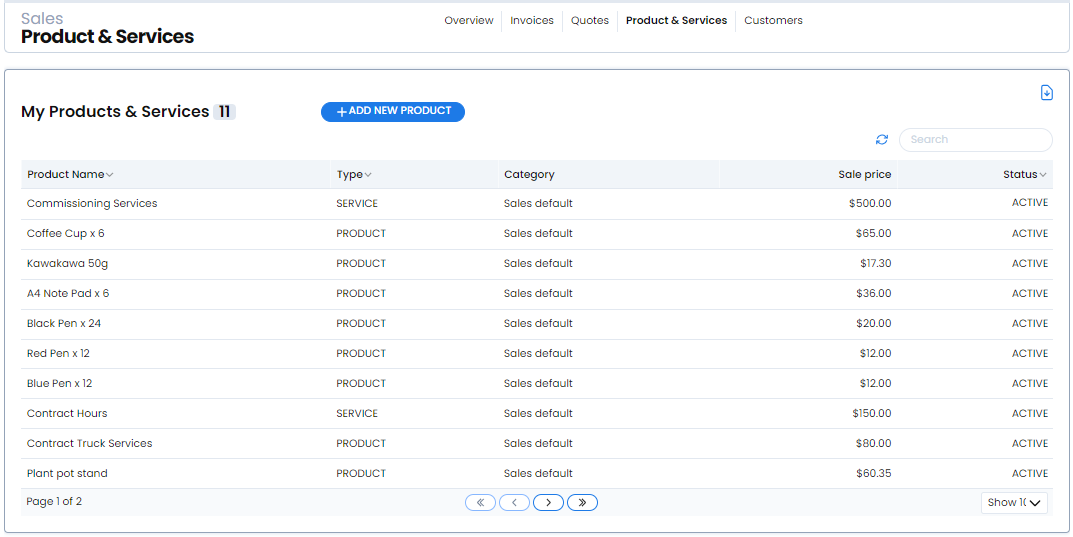The height and width of the screenshot is (537, 1073).
Task: Open the Show rows-per-page dropdown
Action: coord(1014,503)
